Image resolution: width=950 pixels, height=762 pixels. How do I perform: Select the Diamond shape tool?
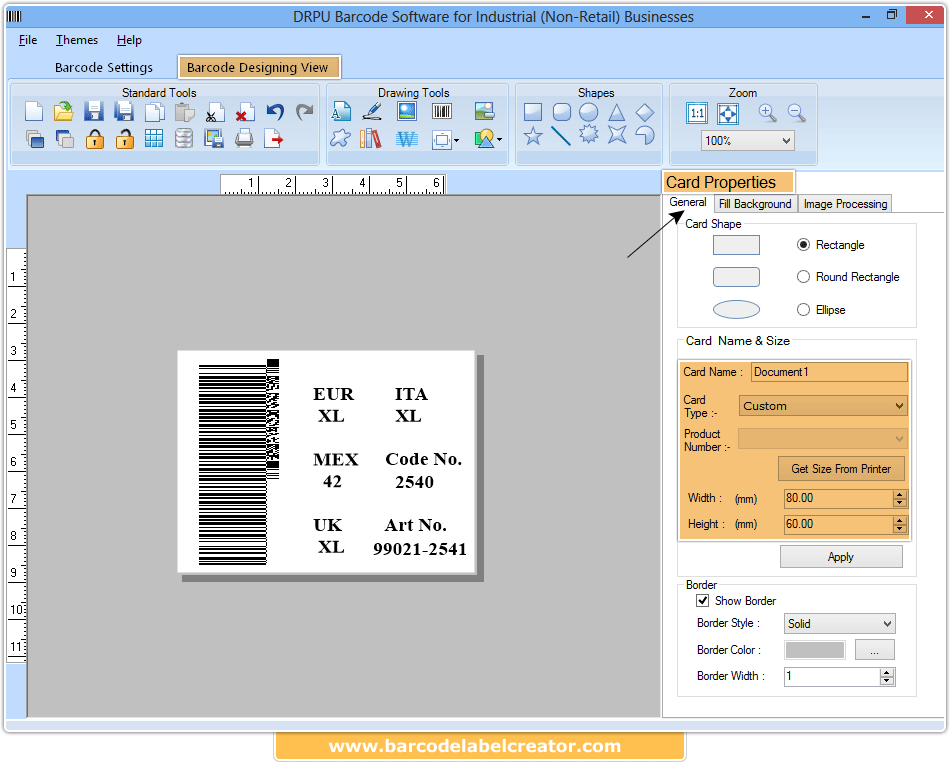pyautogui.click(x=645, y=112)
